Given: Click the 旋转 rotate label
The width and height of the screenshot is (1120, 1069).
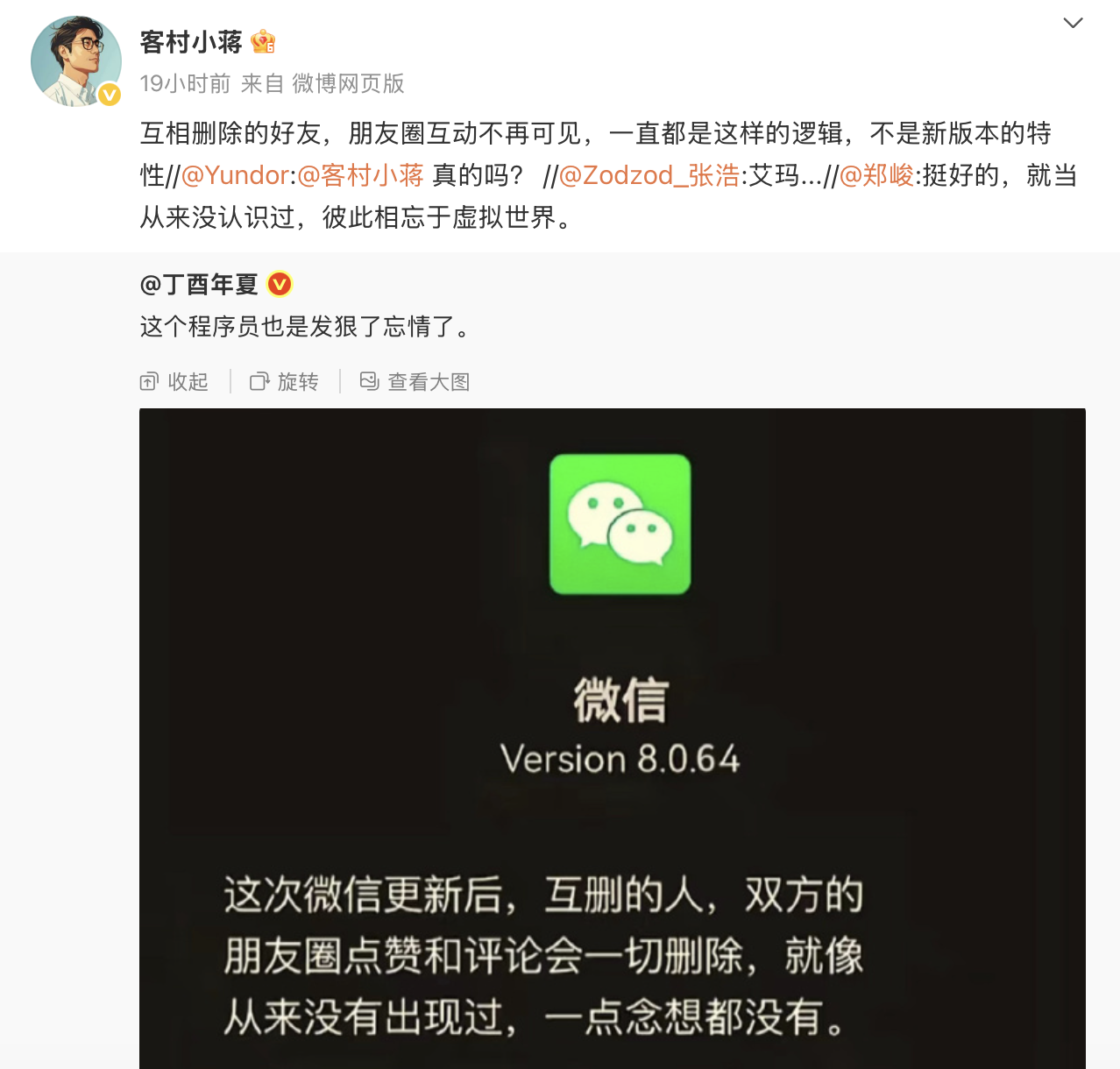Looking at the screenshot, I should pyautogui.click(x=298, y=382).
